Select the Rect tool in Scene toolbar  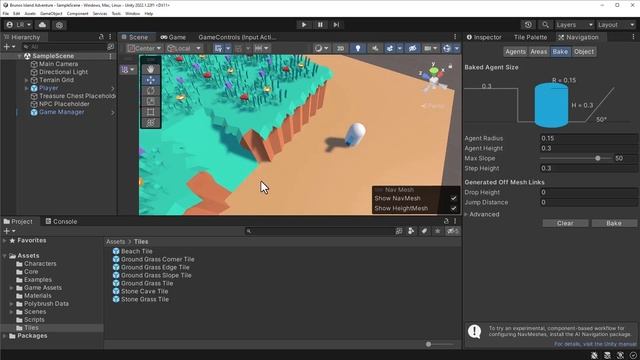(x=151, y=112)
